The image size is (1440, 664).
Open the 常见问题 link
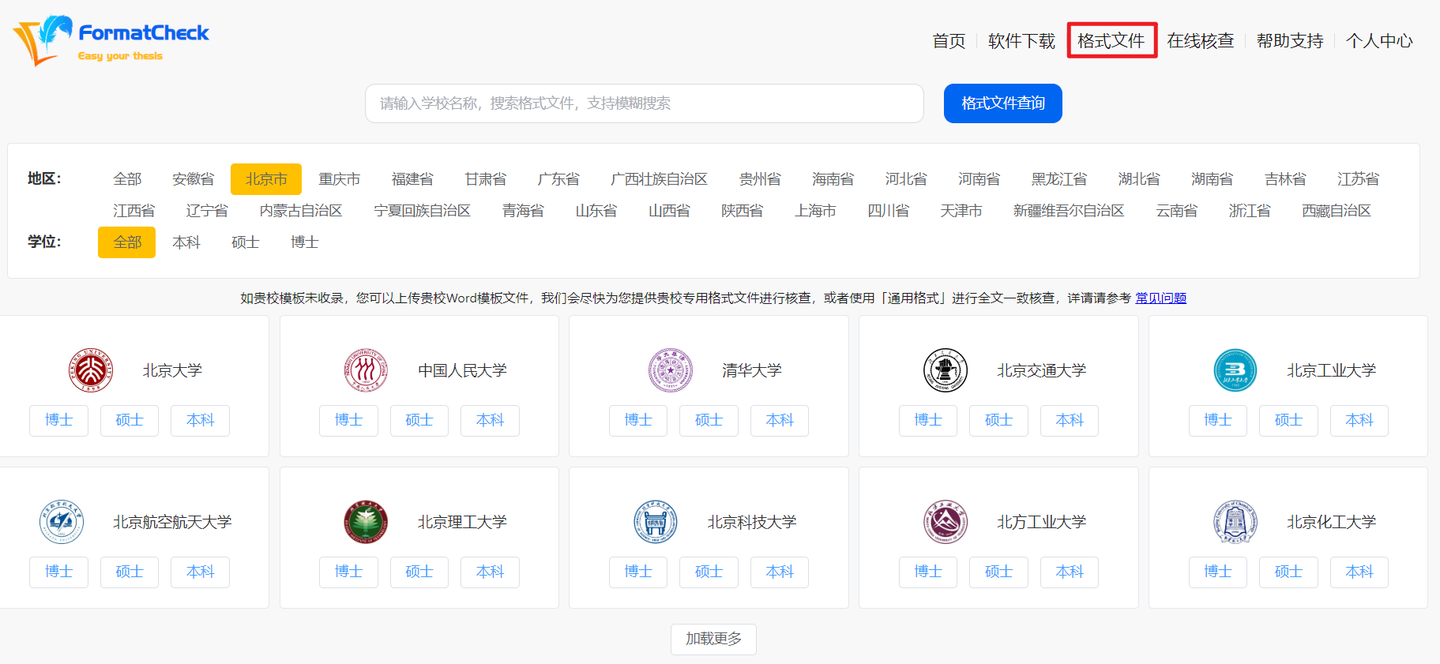[1161, 298]
